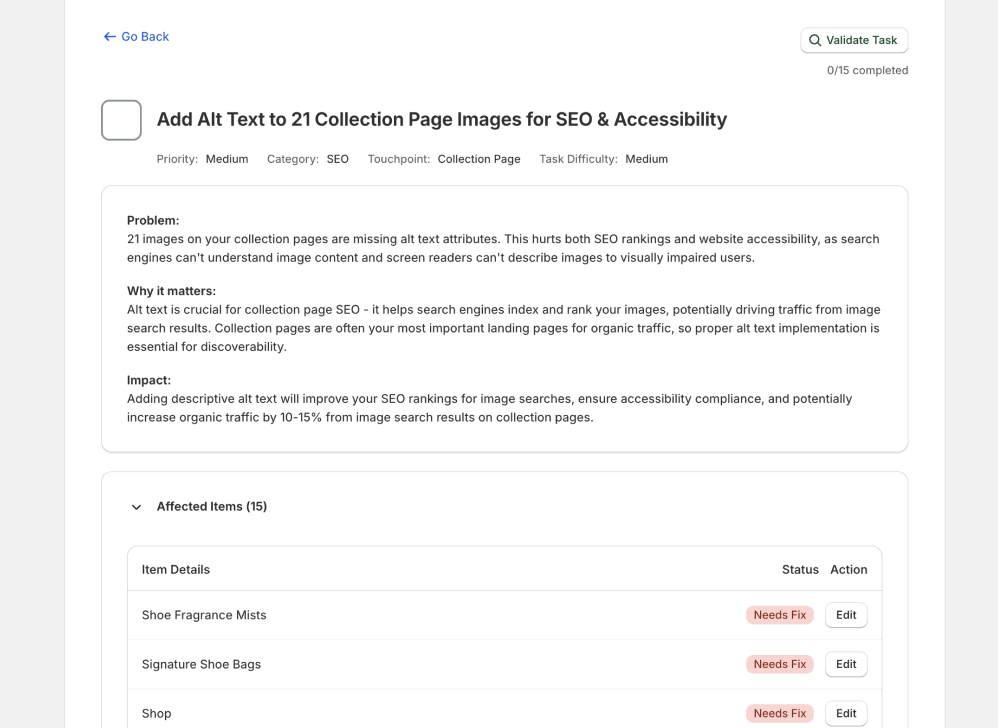Click the Item Details column header
The image size is (998, 728).
176,569
